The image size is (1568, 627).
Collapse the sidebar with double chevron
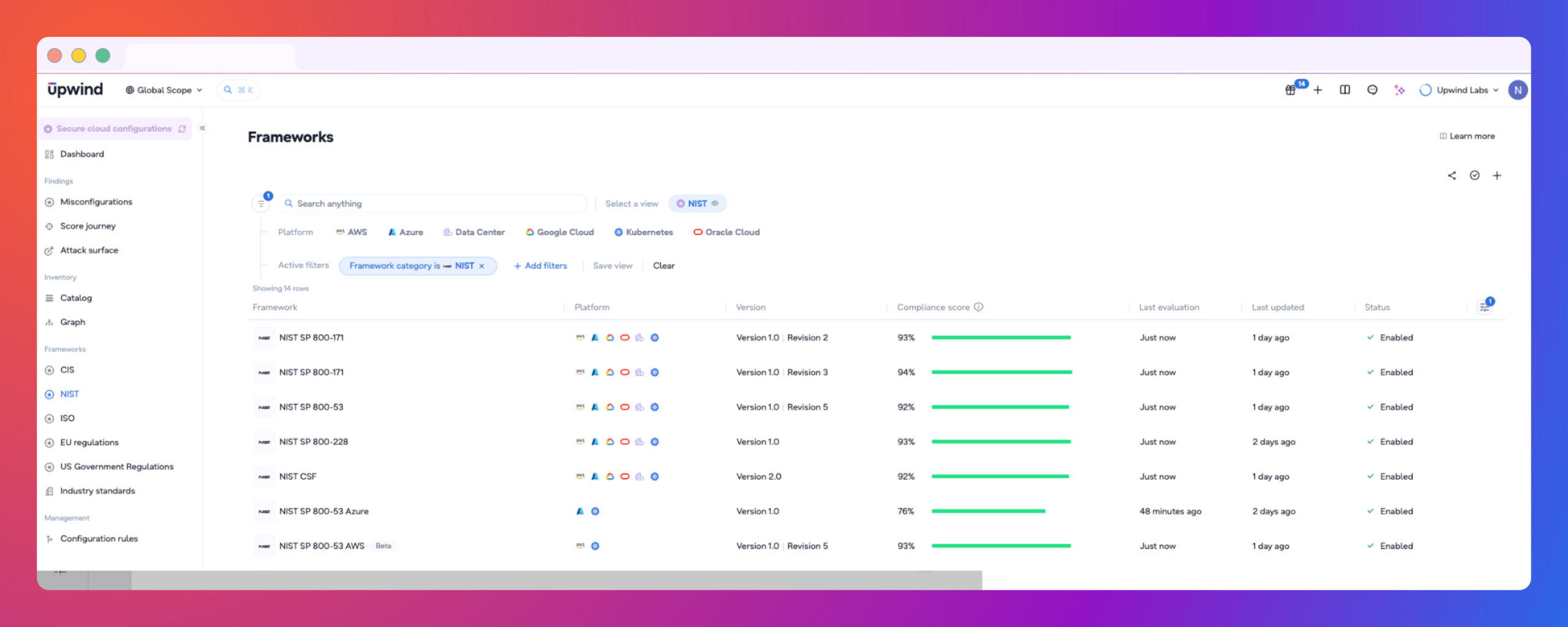(x=203, y=129)
